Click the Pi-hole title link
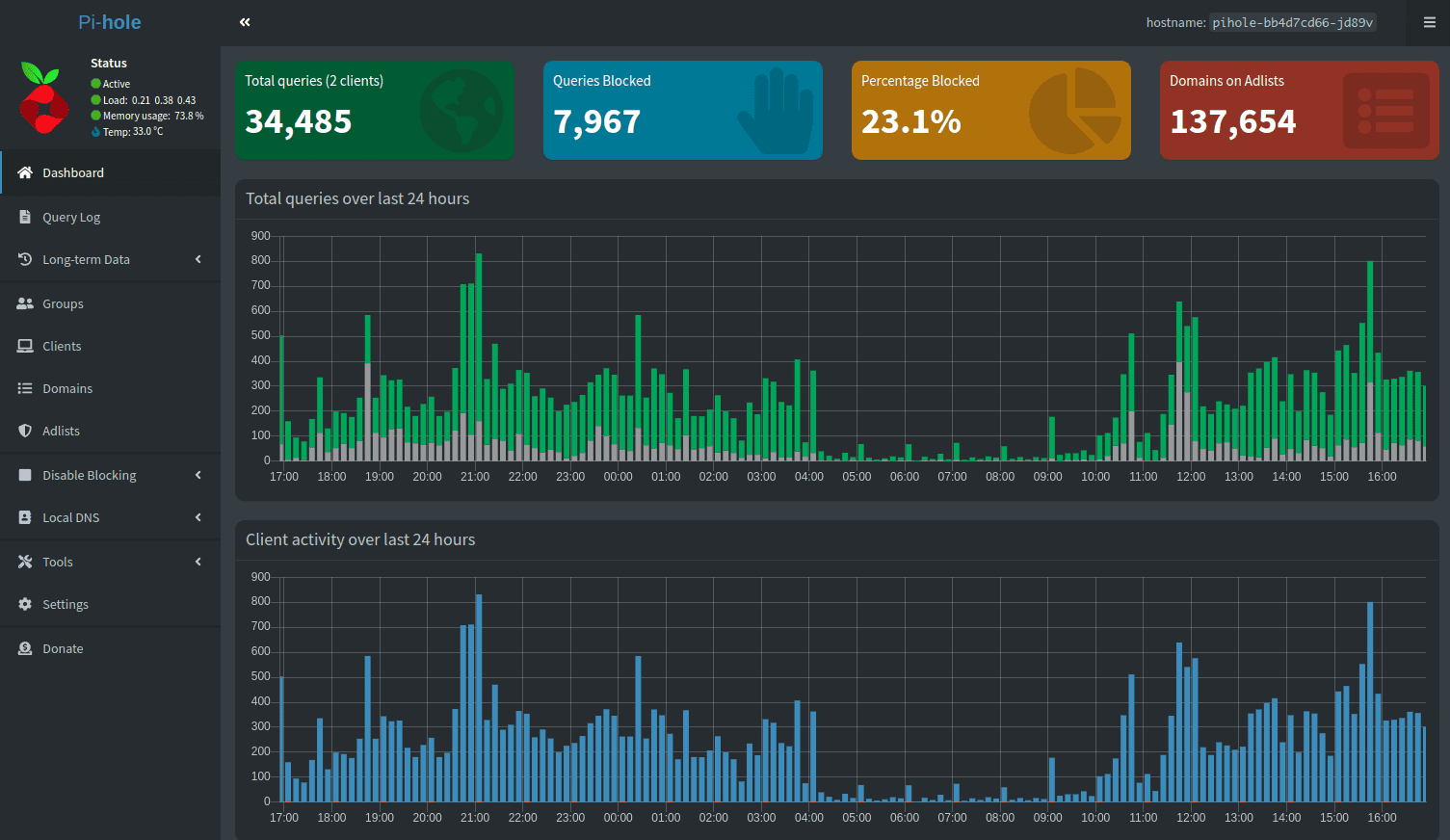This screenshot has height=840, width=1450. pos(109,21)
